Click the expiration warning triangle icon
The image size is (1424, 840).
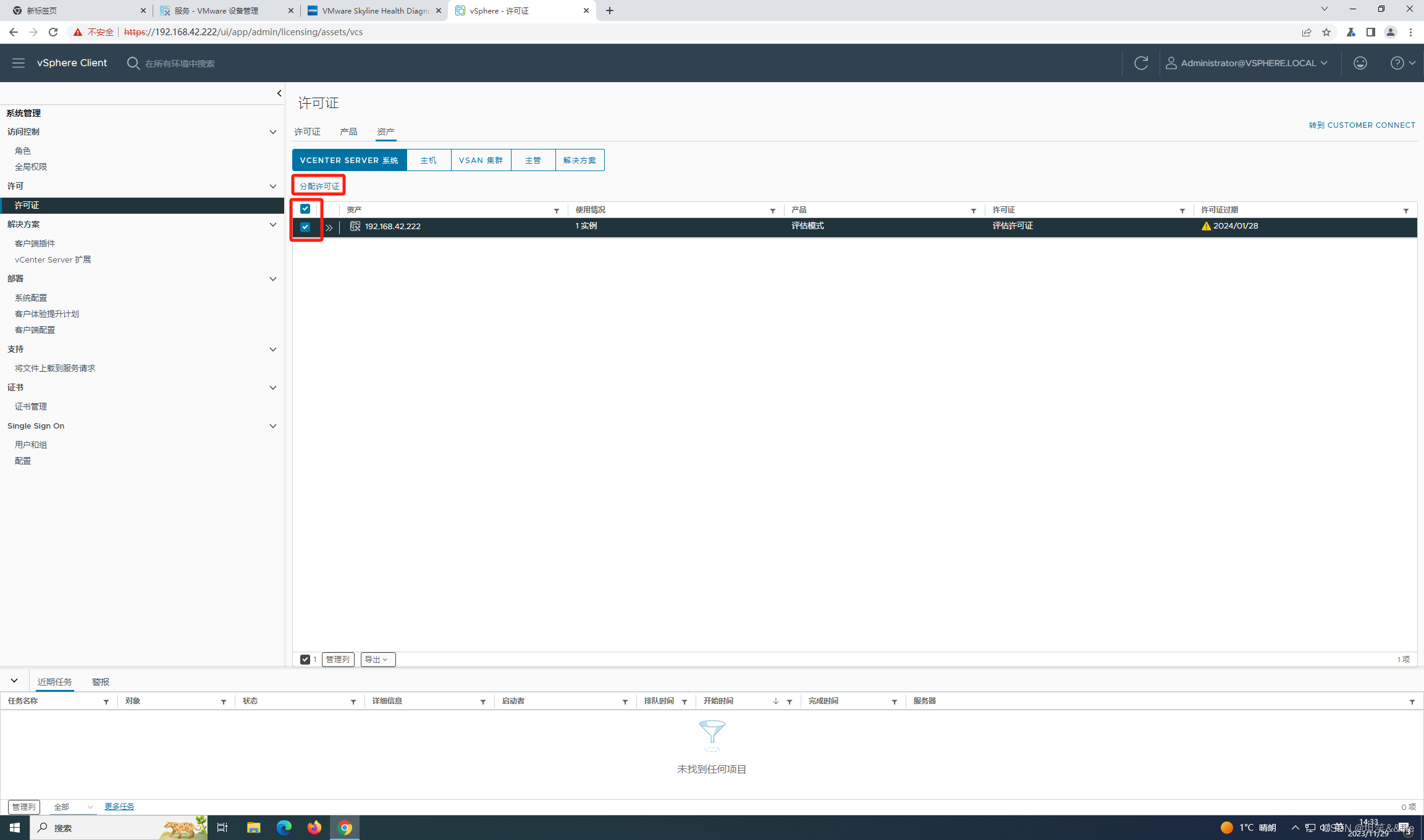click(1206, 226)
